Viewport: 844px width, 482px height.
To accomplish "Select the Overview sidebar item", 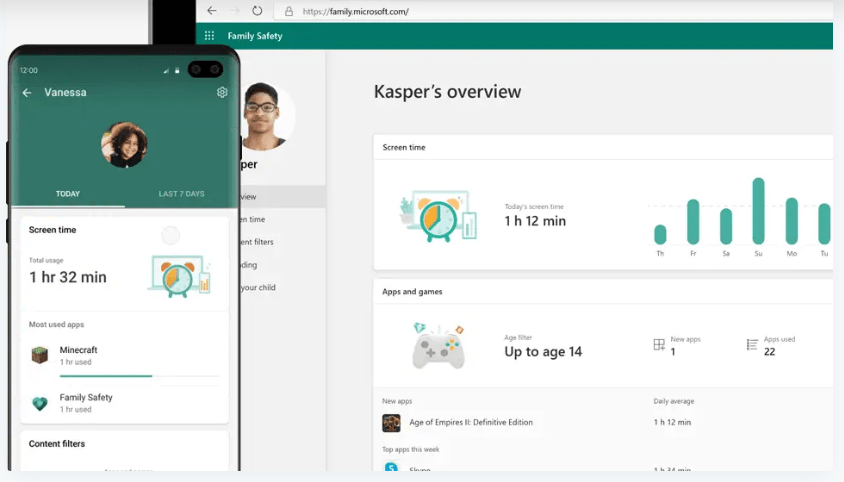I will tap(282, 197).
